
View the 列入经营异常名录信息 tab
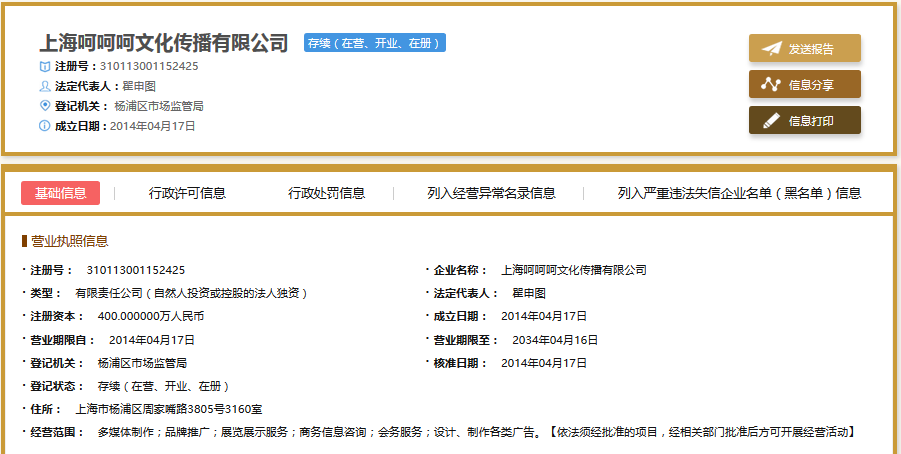click(491, 193)
